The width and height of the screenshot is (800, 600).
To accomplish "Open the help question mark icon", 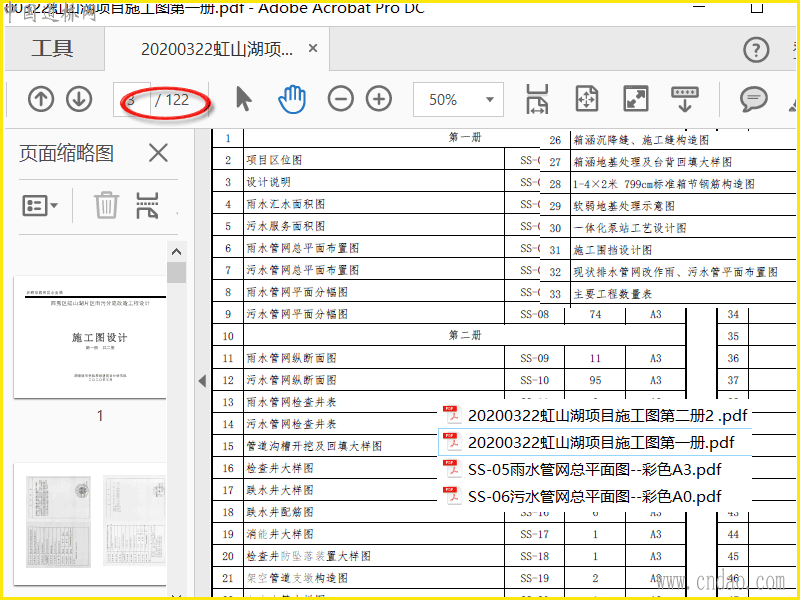I will tap(756, 49).
